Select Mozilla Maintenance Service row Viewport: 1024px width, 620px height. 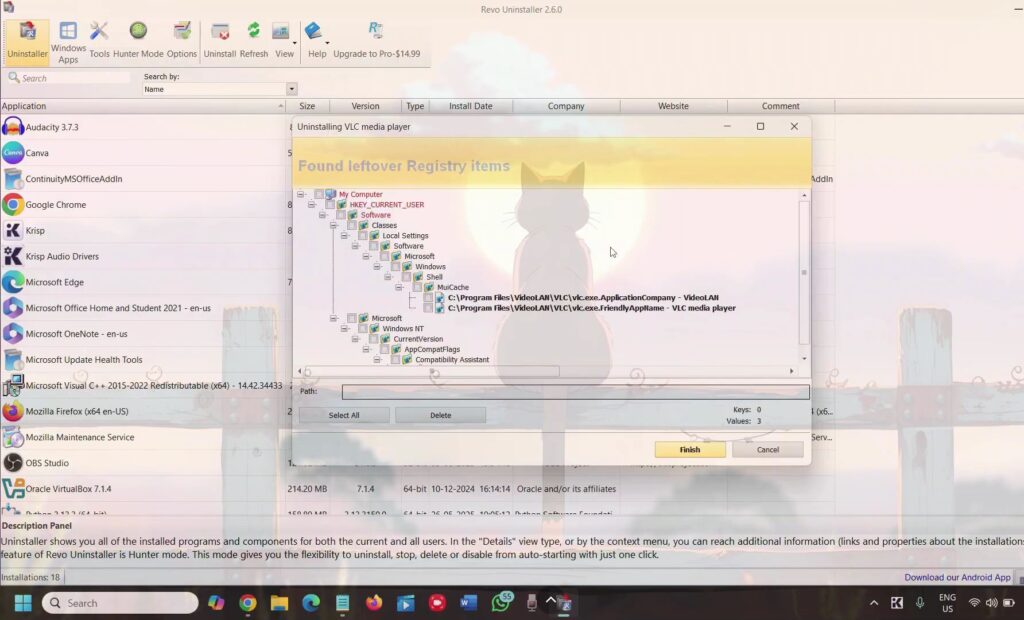(143, 437)
